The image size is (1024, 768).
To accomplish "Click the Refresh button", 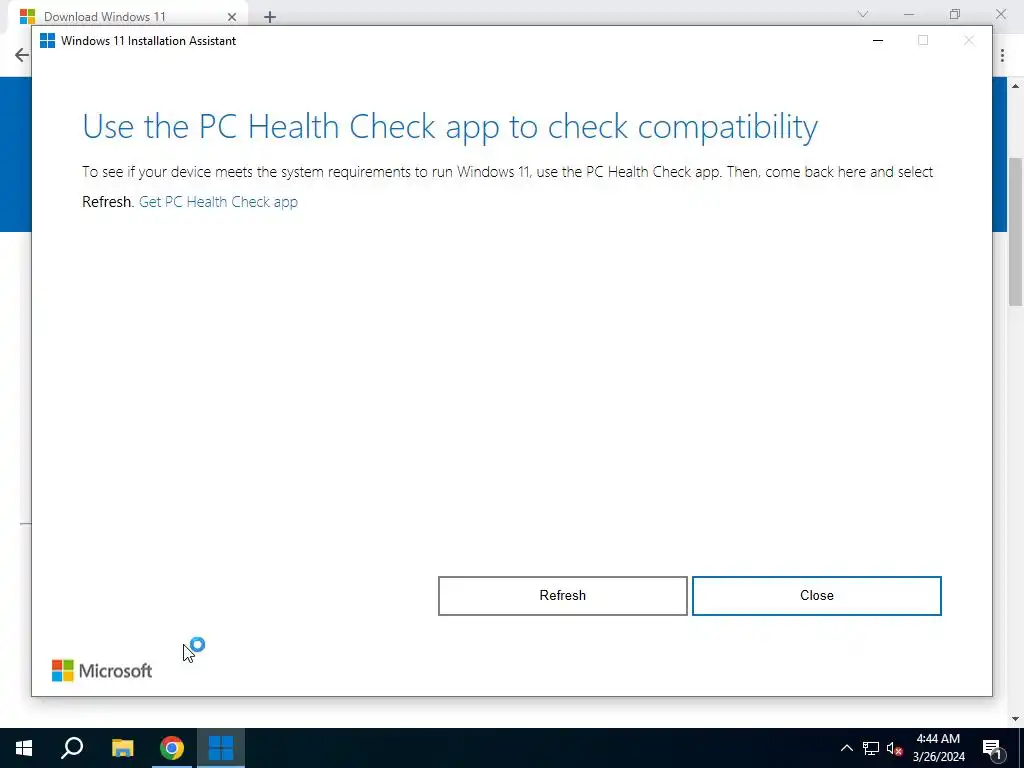I will coord(562,596).
